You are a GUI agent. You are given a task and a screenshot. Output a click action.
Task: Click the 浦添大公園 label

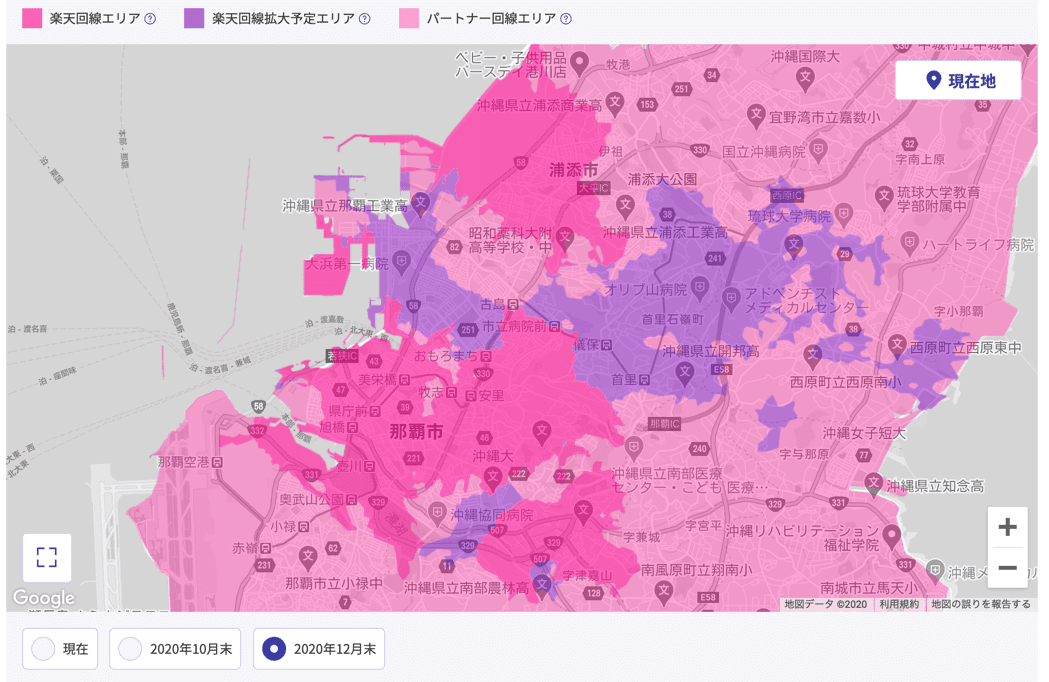click(x=662, y=179)
